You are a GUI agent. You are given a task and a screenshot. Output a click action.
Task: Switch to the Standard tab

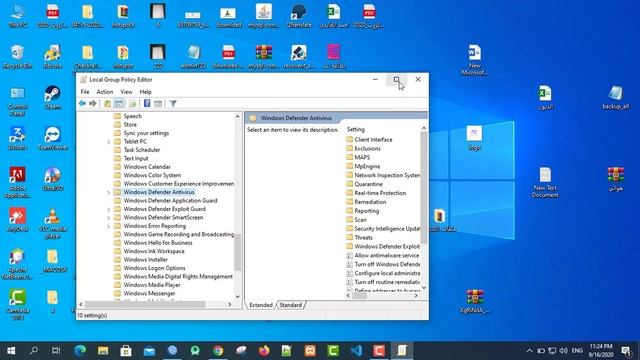(x=290, y=305)
